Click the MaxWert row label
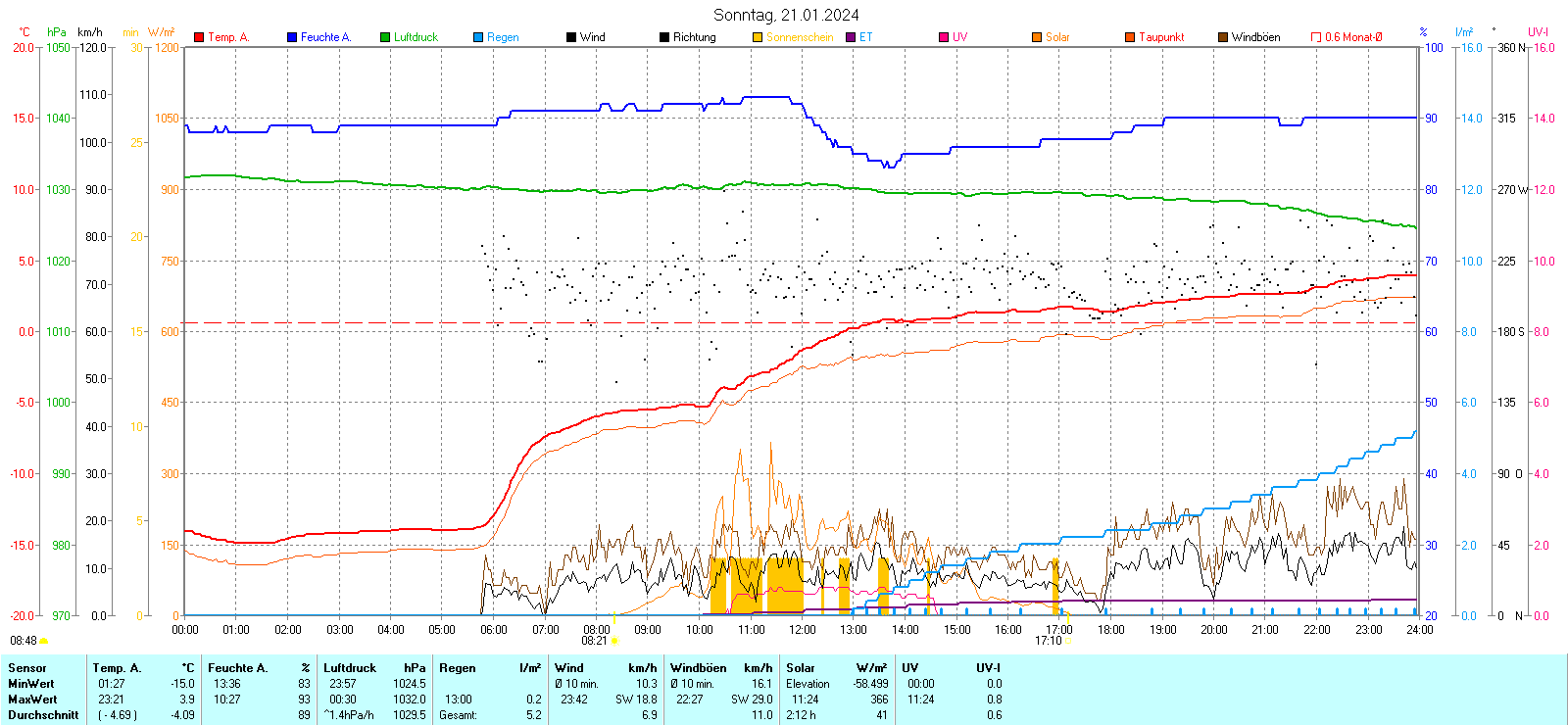 click(32, 700)
